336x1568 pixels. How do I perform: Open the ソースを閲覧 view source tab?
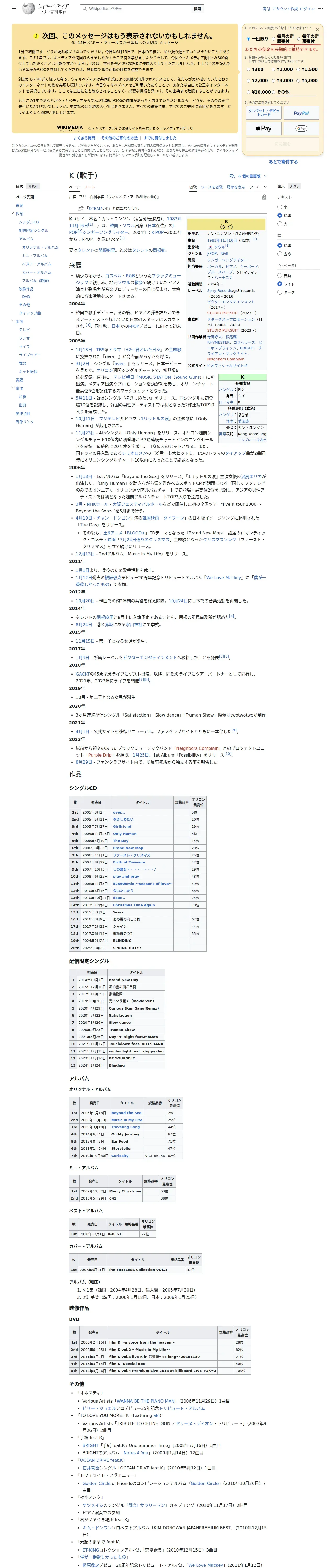point(212,187)
